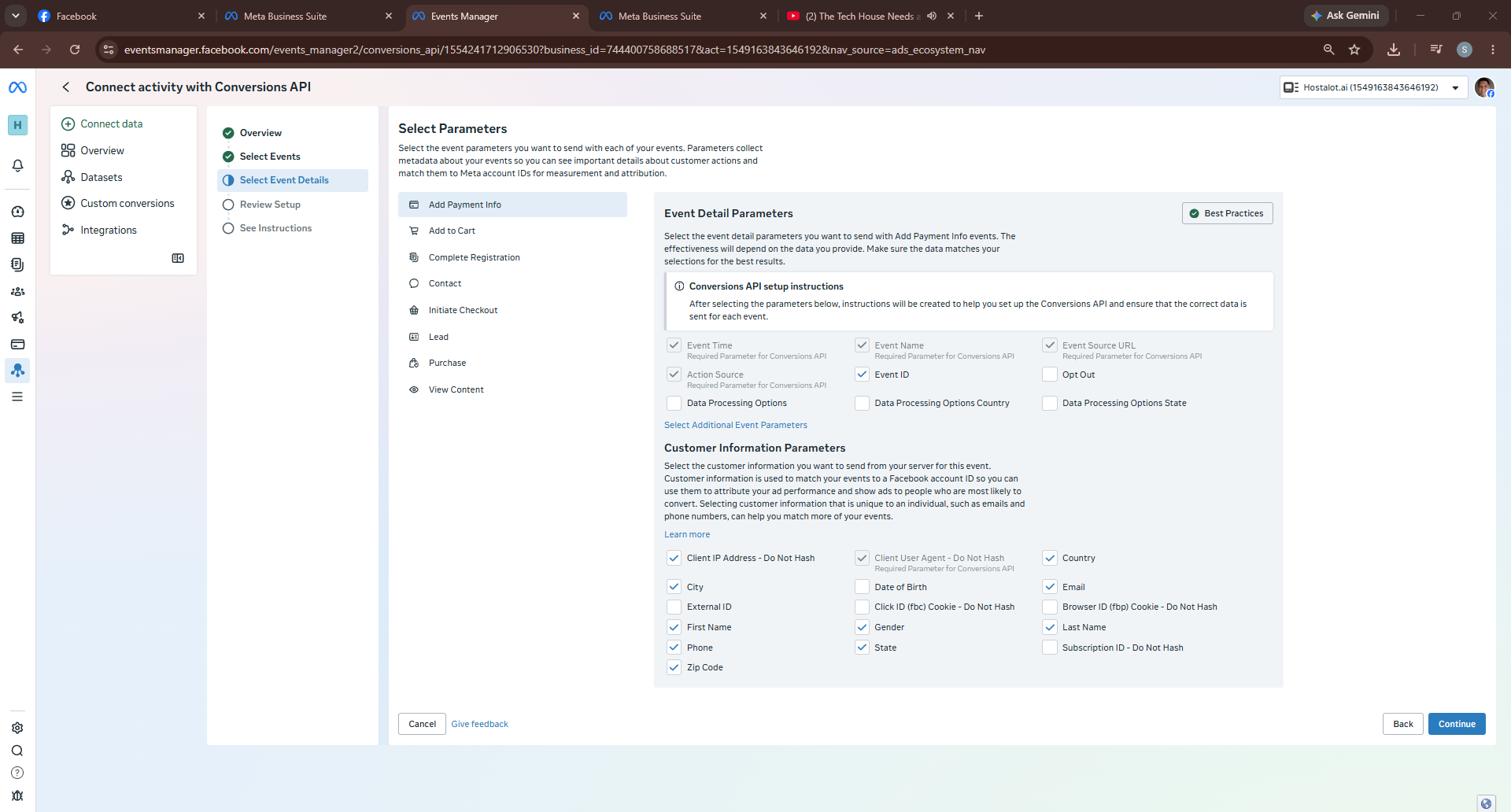Viewport: 1511px width, 812px height.
Task: Cancel the Conversions API setup
Action: pyautogui.click(x=422, y=724)
